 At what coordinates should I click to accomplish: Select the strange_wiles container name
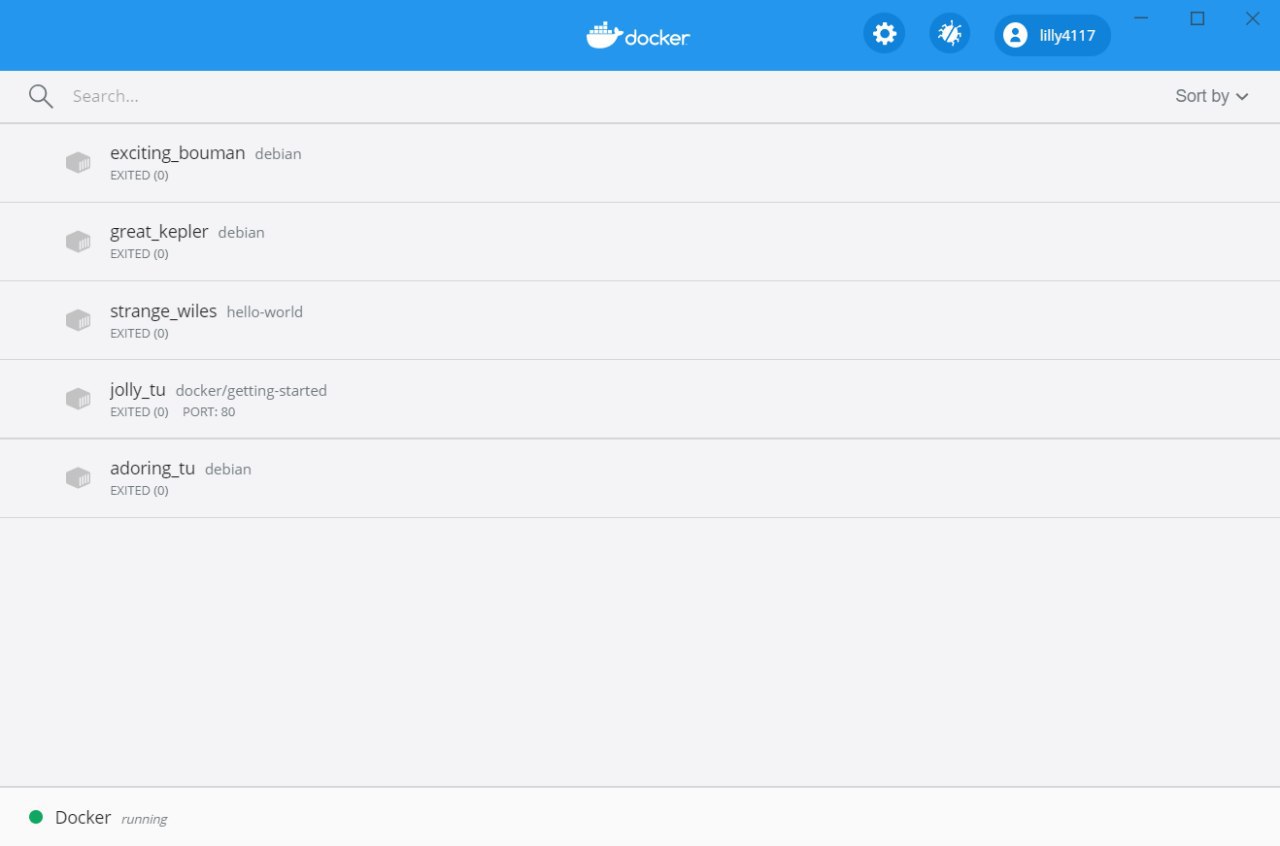coord(163,311)
